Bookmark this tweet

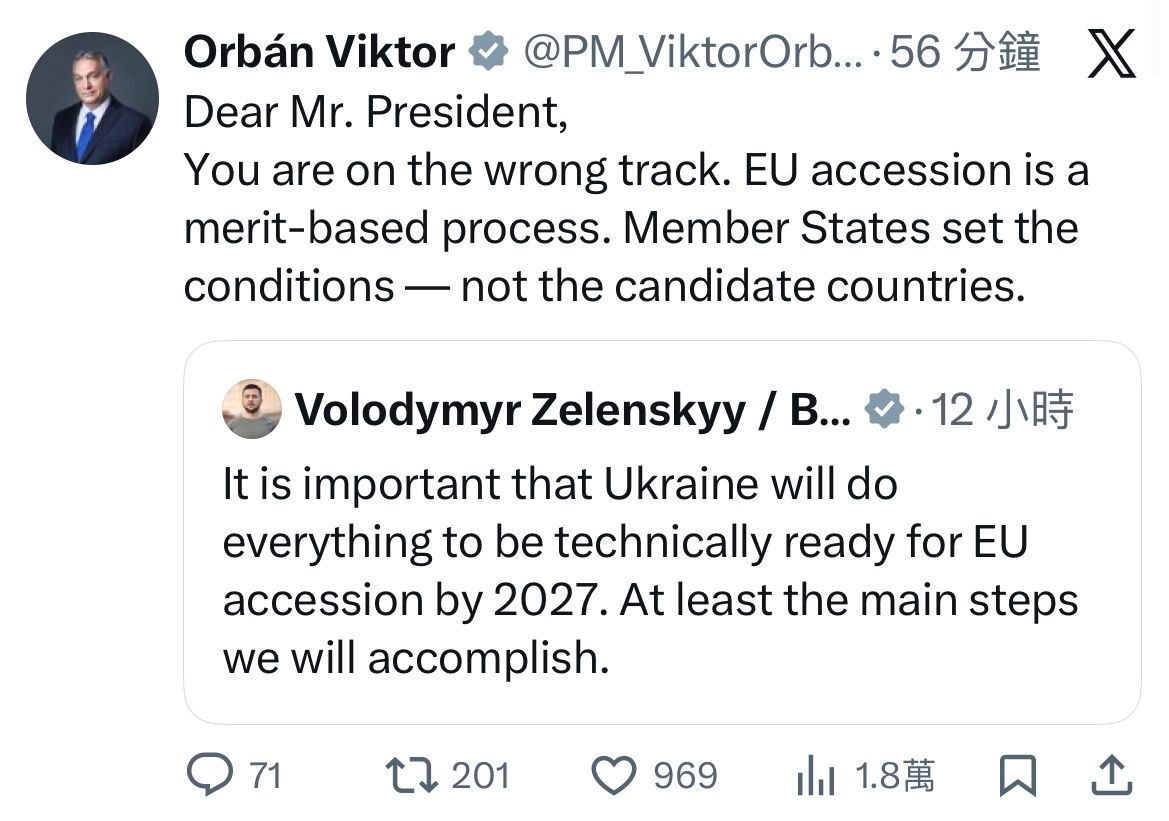1017,776
